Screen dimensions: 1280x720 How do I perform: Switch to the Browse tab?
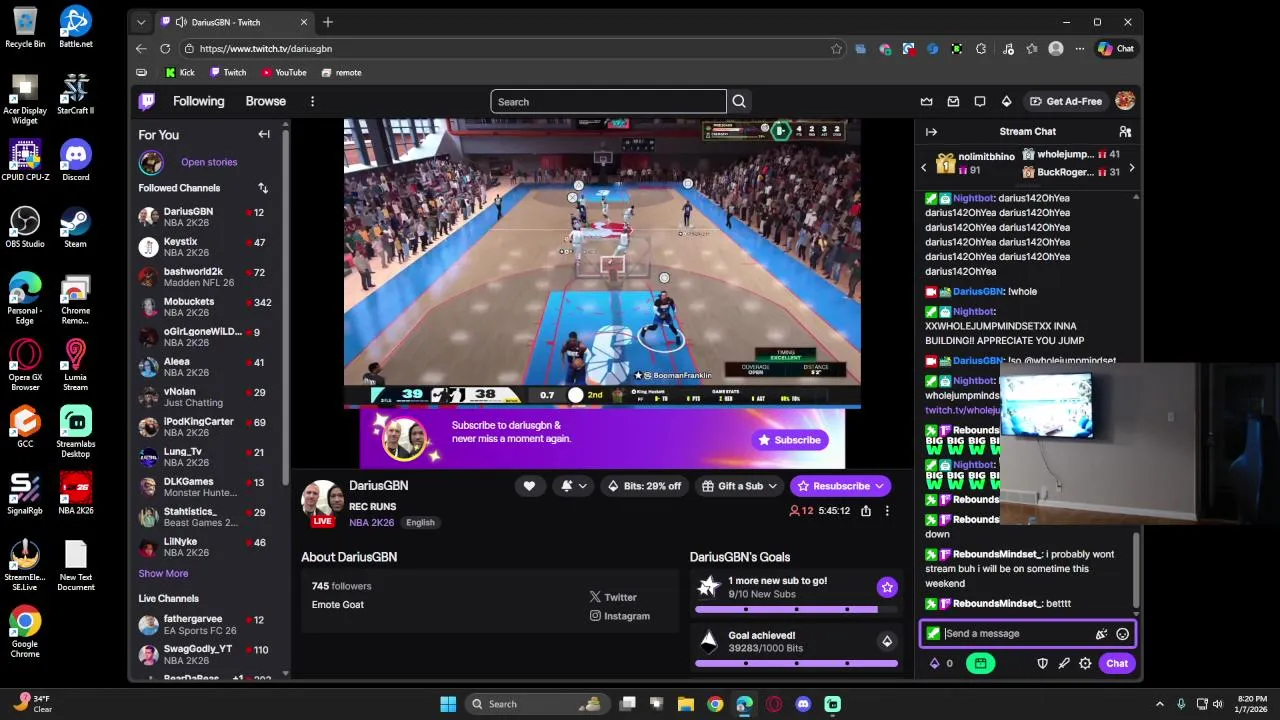click(x=266, y=101)
